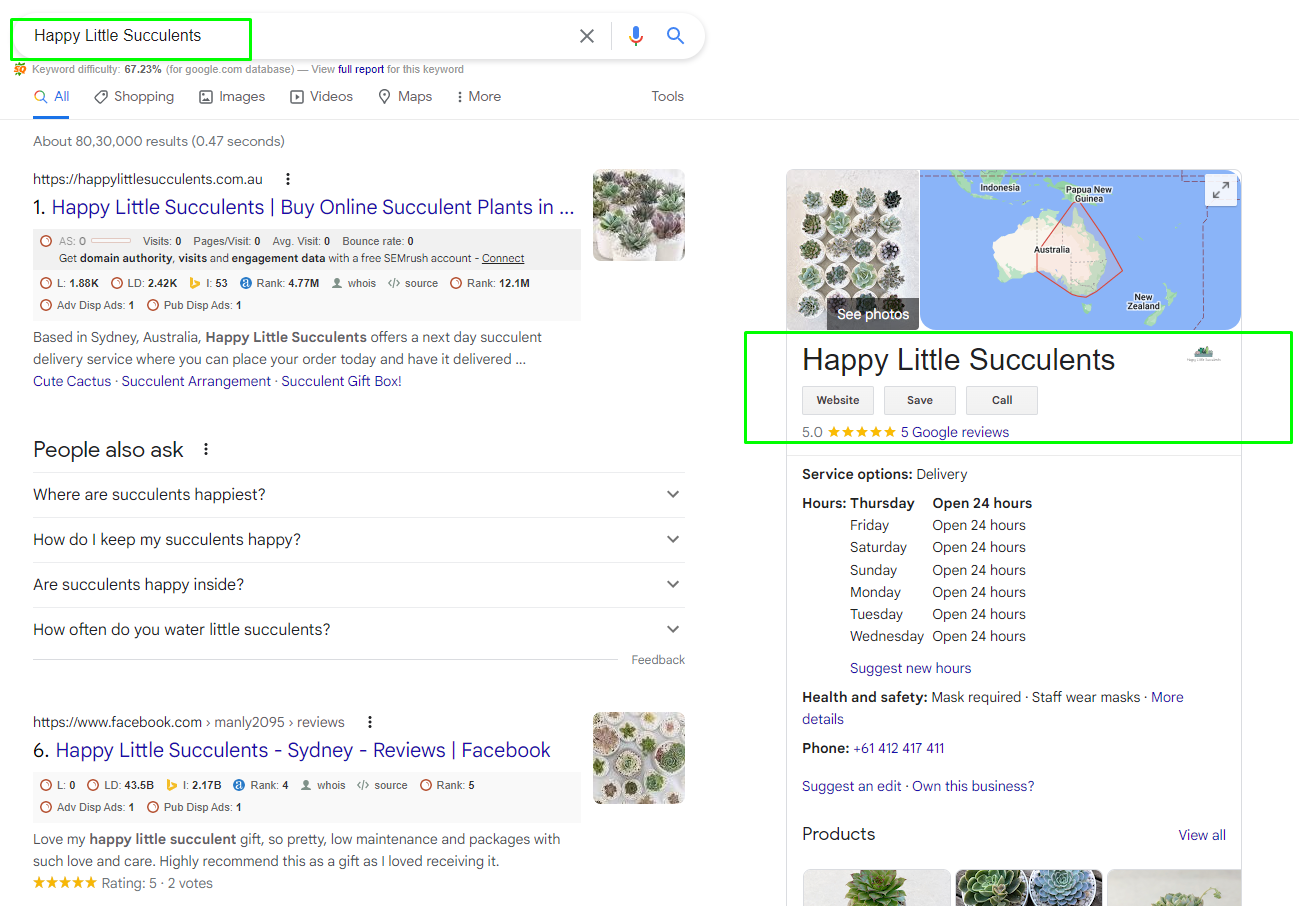1299x906 pixels.
Task: Open three-dot menu beside happylittlesucculents.com.au
Action: 288,179
